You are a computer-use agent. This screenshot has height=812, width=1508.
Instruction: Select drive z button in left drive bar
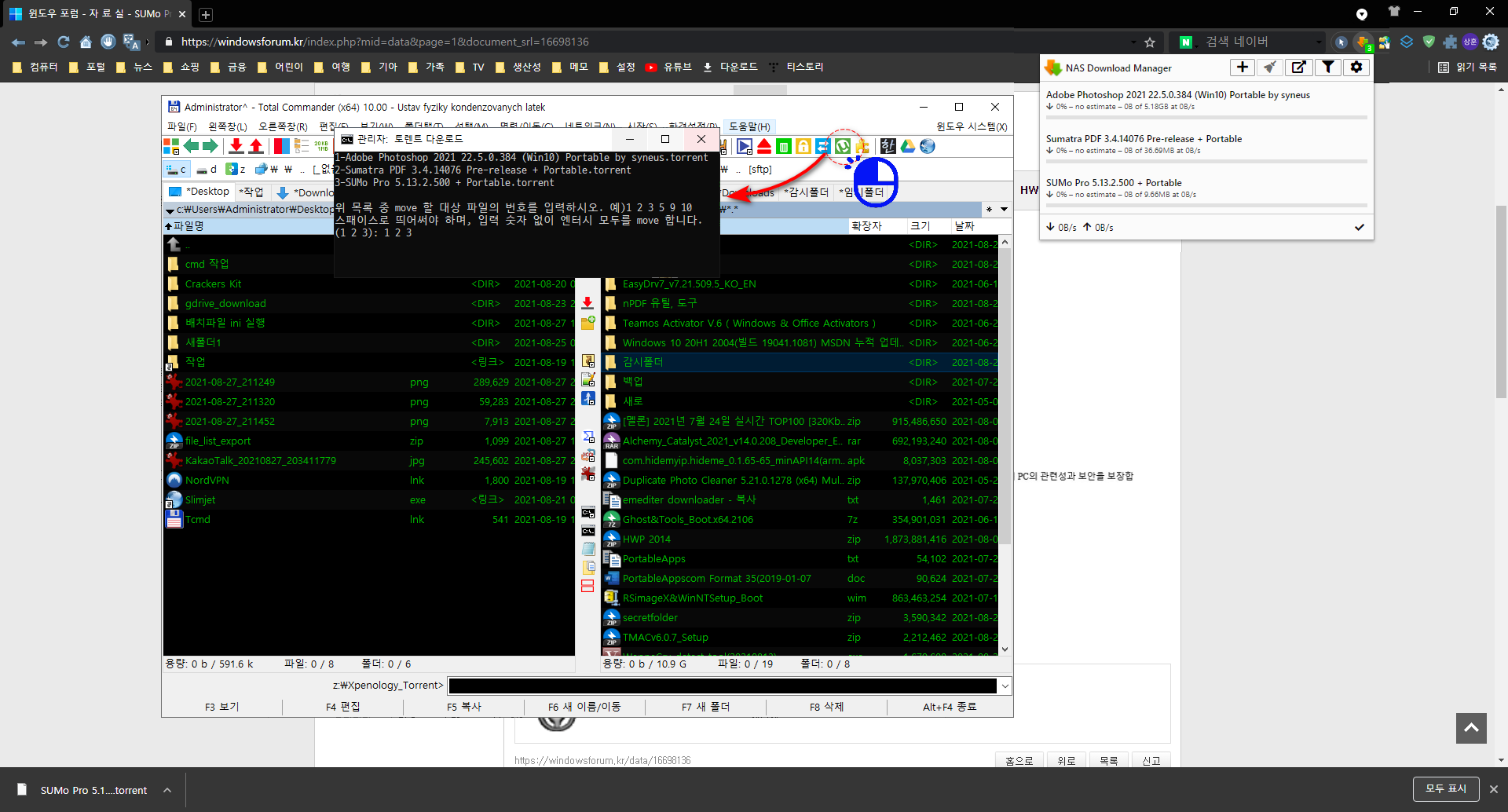click(x=236, y=169)
